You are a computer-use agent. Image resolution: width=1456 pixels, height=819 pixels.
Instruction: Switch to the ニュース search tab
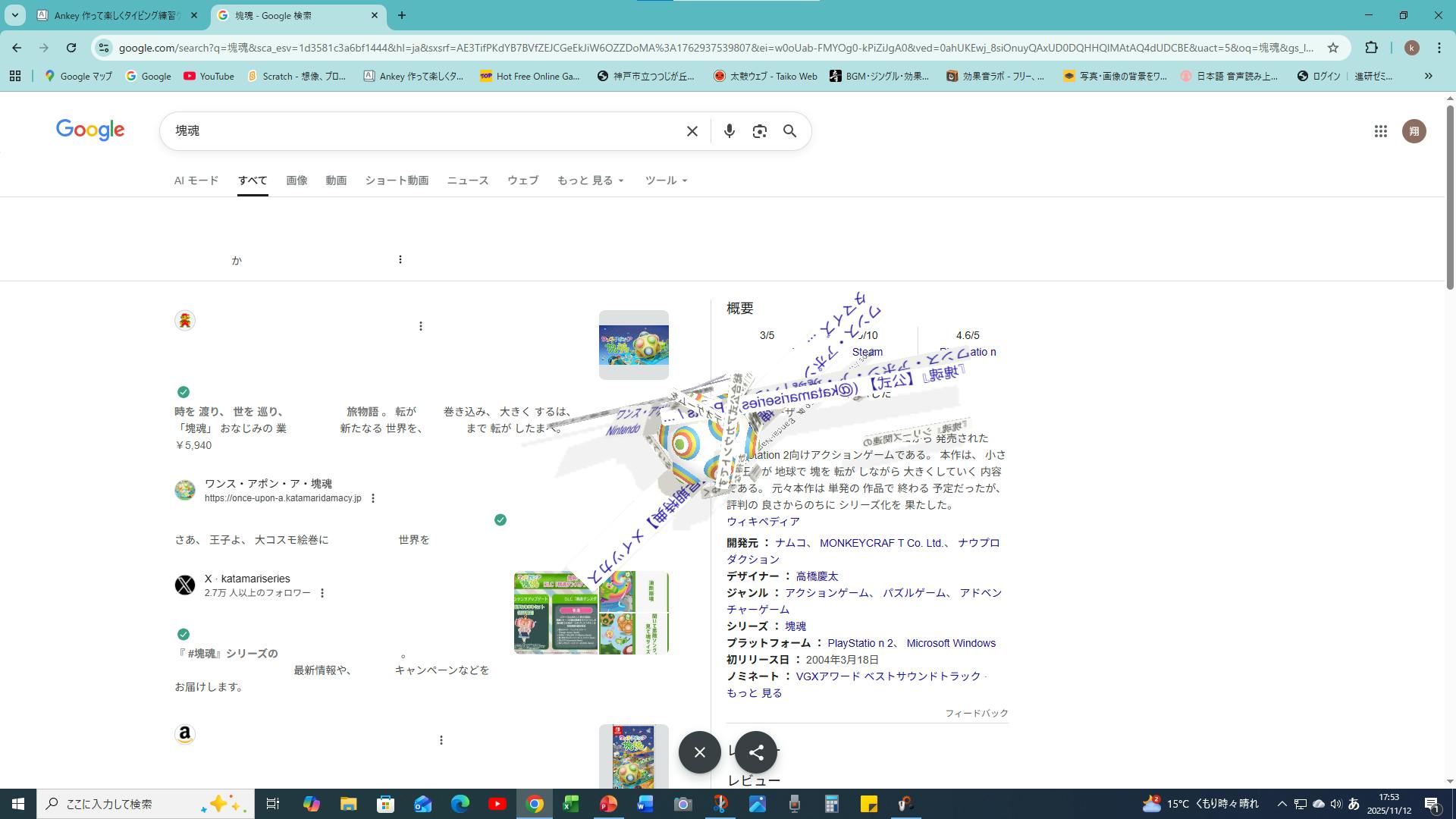tap(467, 180)
